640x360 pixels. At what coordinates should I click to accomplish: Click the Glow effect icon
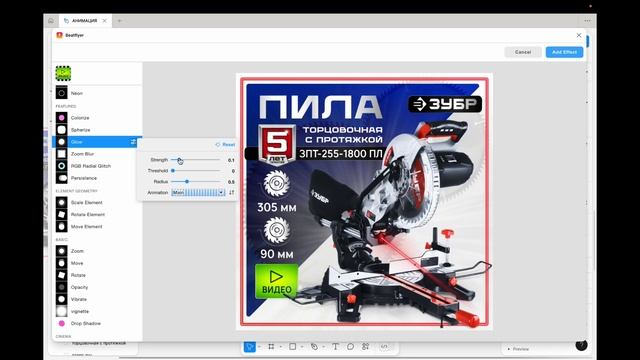pos(62,142)
